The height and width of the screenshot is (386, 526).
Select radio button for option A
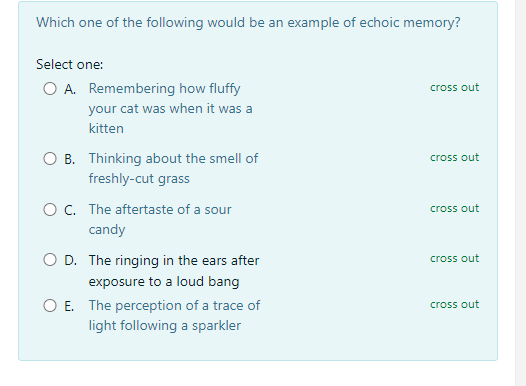pos(50,89)
